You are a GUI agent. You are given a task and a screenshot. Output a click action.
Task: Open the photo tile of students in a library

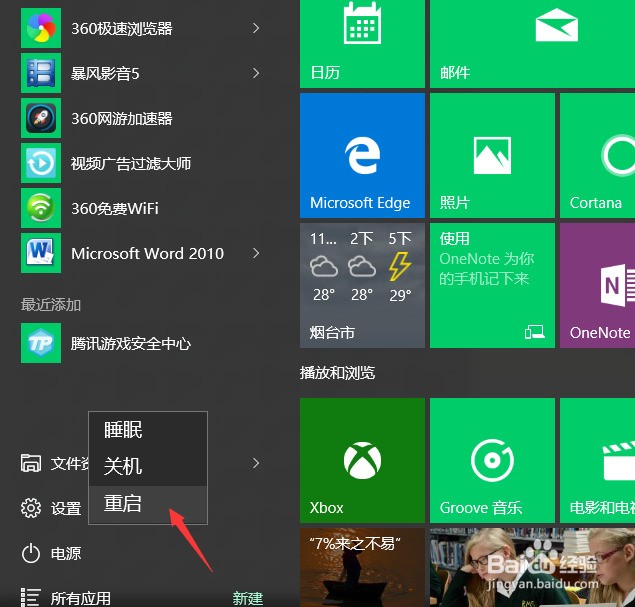point(532,567)
